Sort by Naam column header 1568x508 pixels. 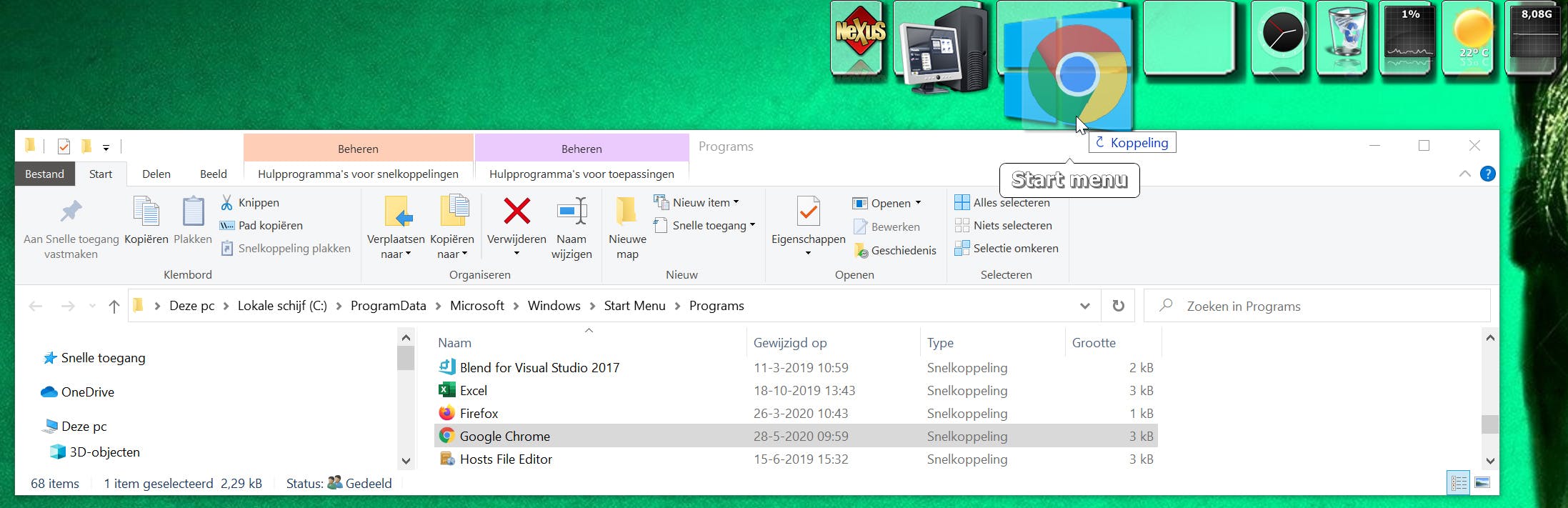[590, 343]
